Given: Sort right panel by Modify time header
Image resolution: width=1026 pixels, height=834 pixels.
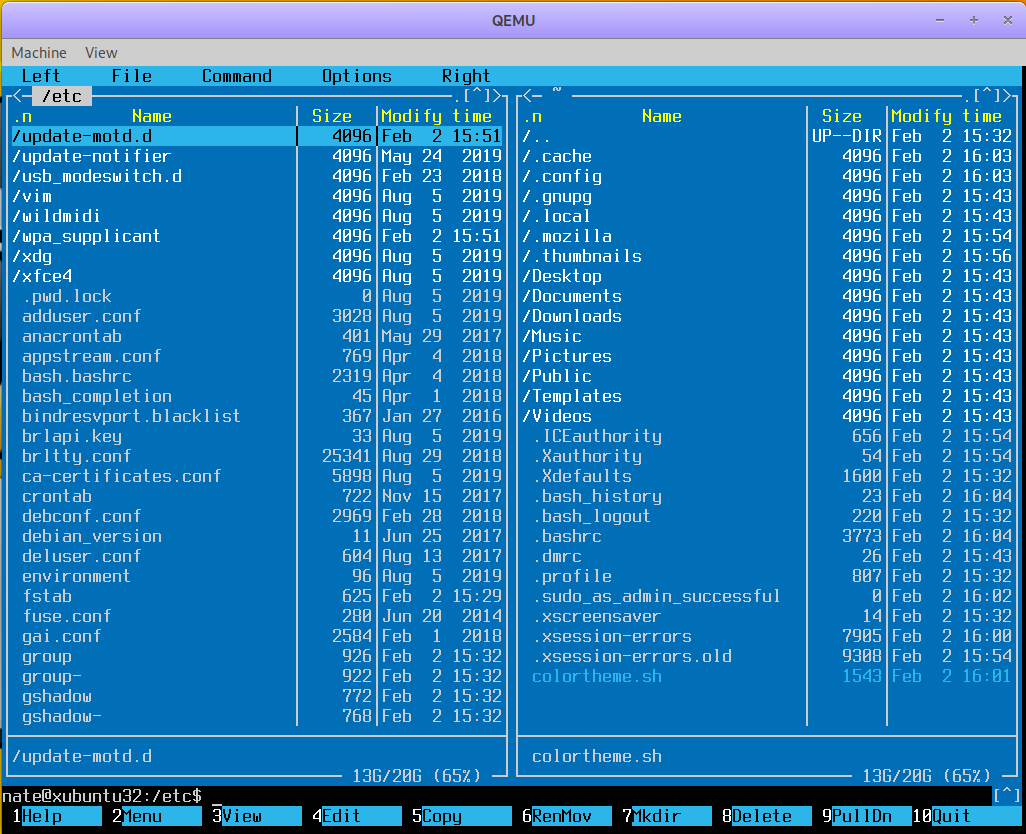Looking at the screenshot, I should pyautogui.click(x=946, y=116).
